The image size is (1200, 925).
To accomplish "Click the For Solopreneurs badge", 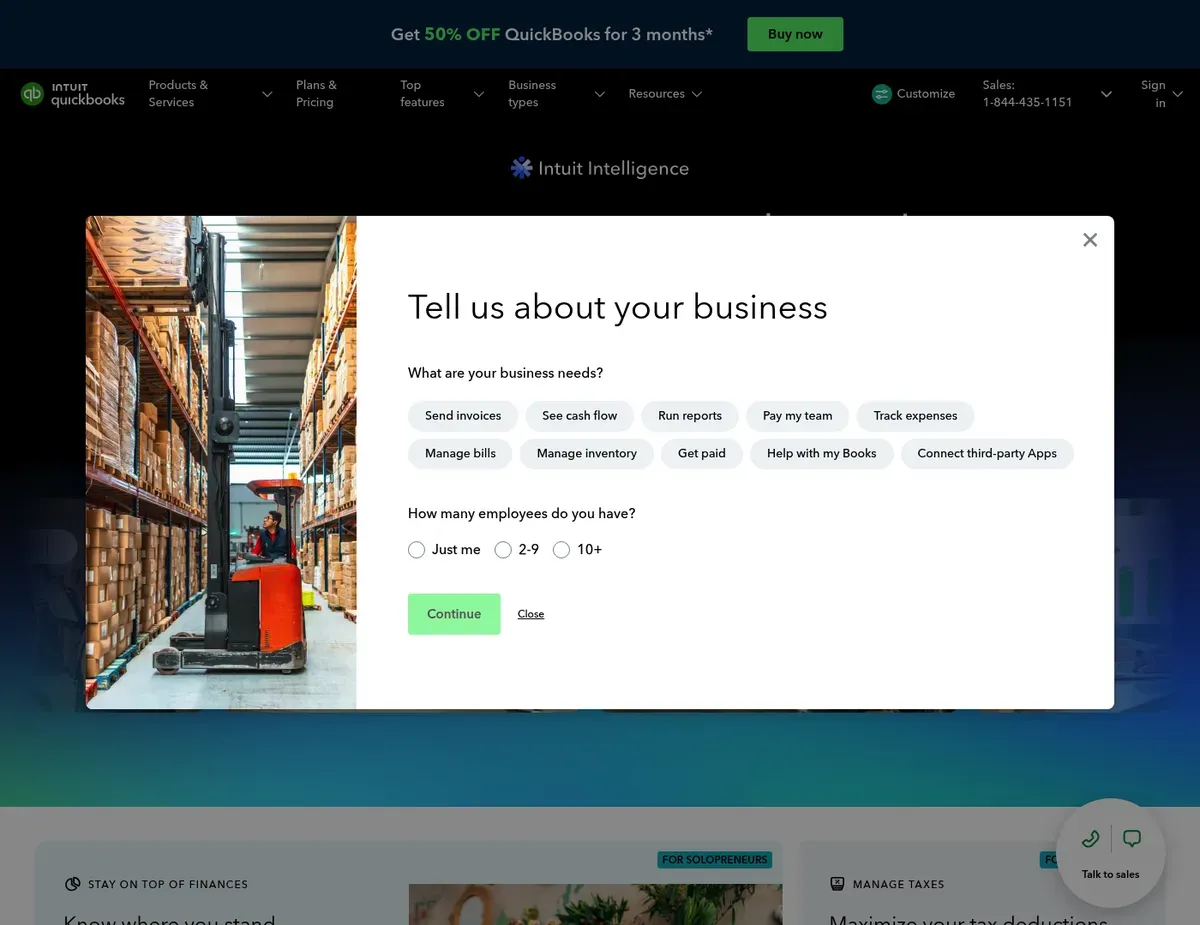I will [715, 859].
